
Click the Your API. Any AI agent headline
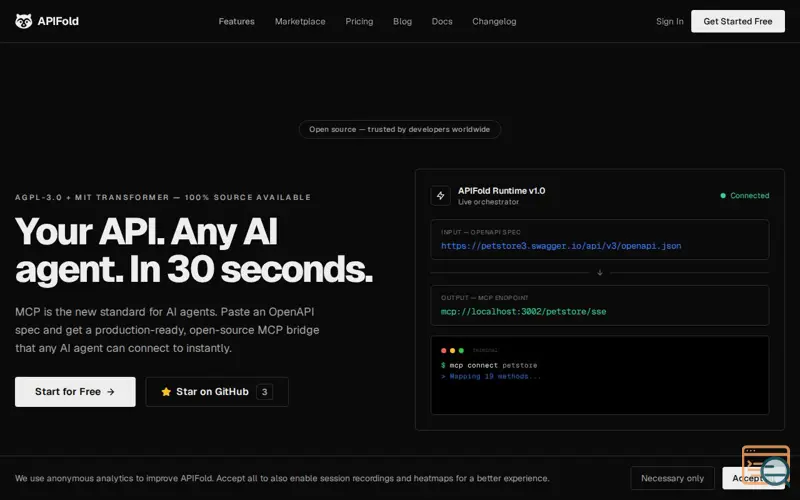point(194,251)
